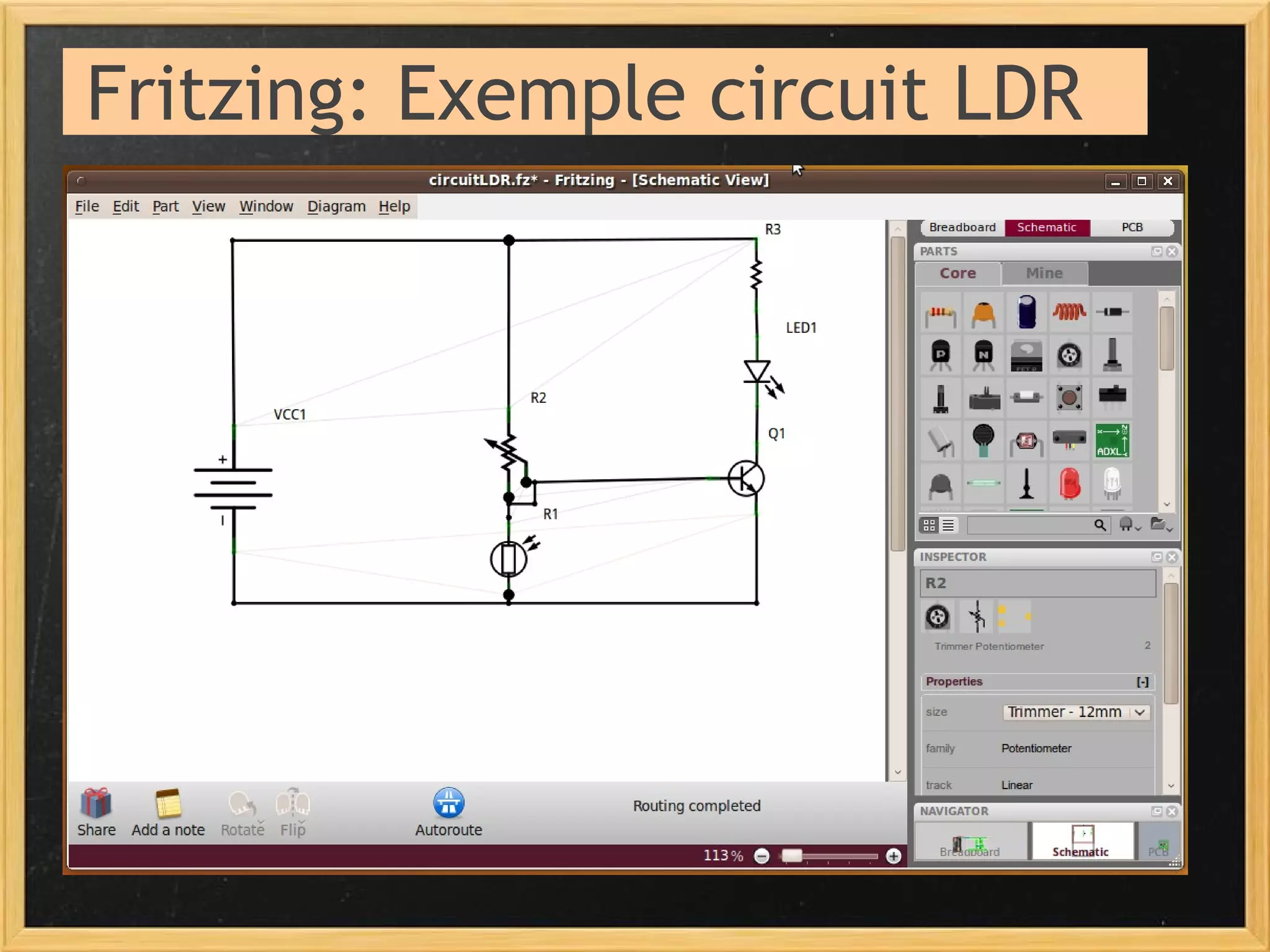Close the Parts panel
This screenshot has height=952, width=1270.
pos(1171,252)
